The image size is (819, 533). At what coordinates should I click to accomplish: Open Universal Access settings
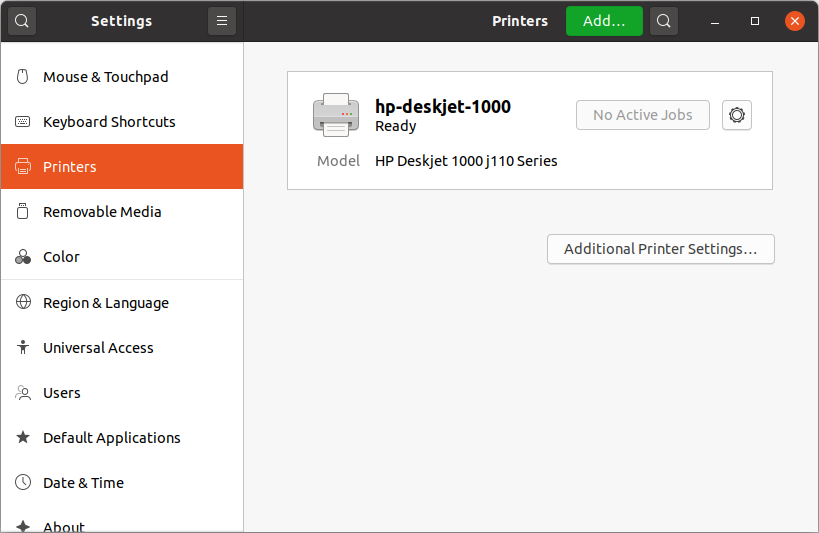tap(122, 347)
